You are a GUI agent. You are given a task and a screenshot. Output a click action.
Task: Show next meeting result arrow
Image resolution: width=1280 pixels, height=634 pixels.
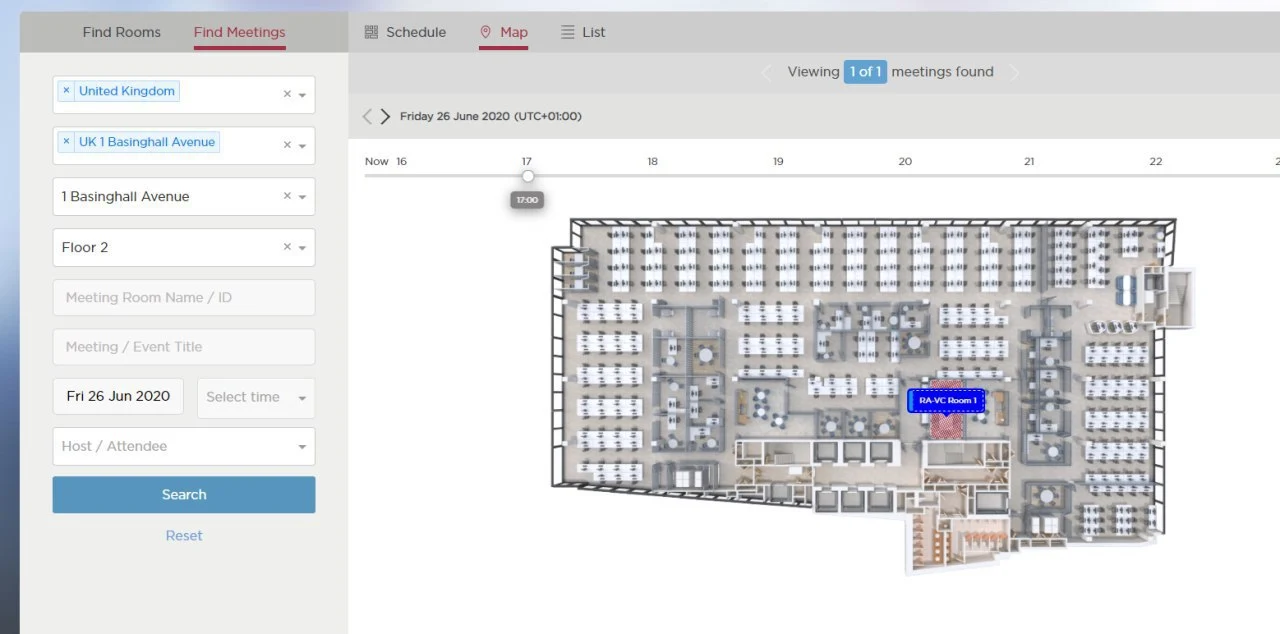point(1015,72)
